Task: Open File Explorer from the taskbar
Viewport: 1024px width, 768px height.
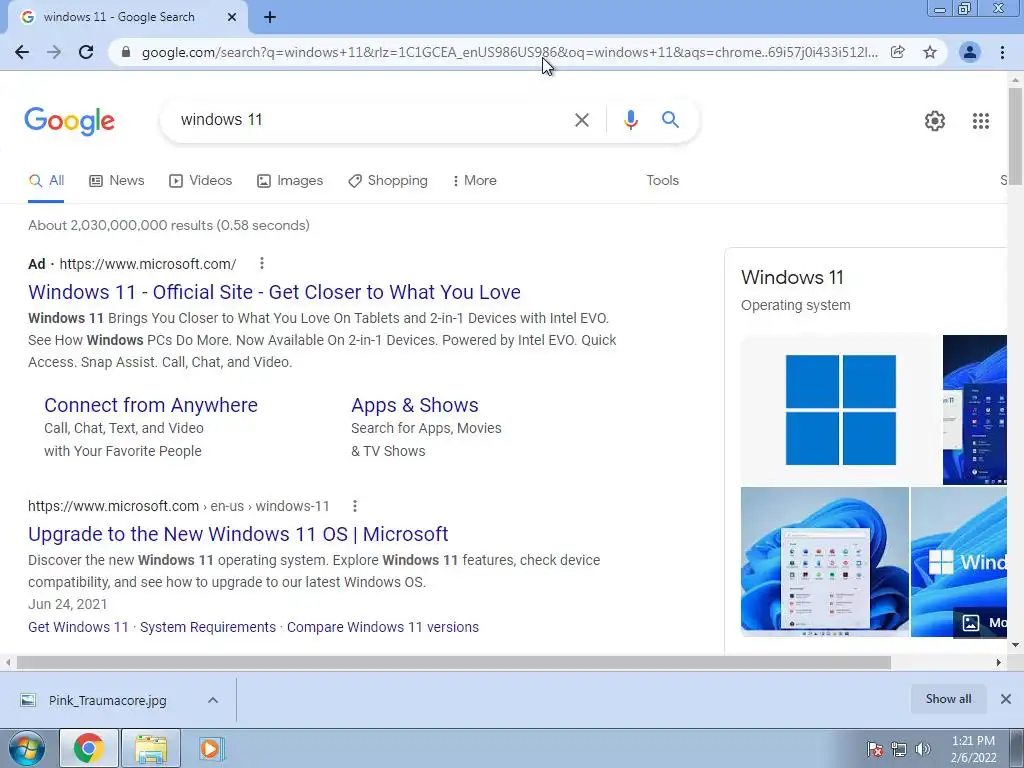Action: coord(151,748)
